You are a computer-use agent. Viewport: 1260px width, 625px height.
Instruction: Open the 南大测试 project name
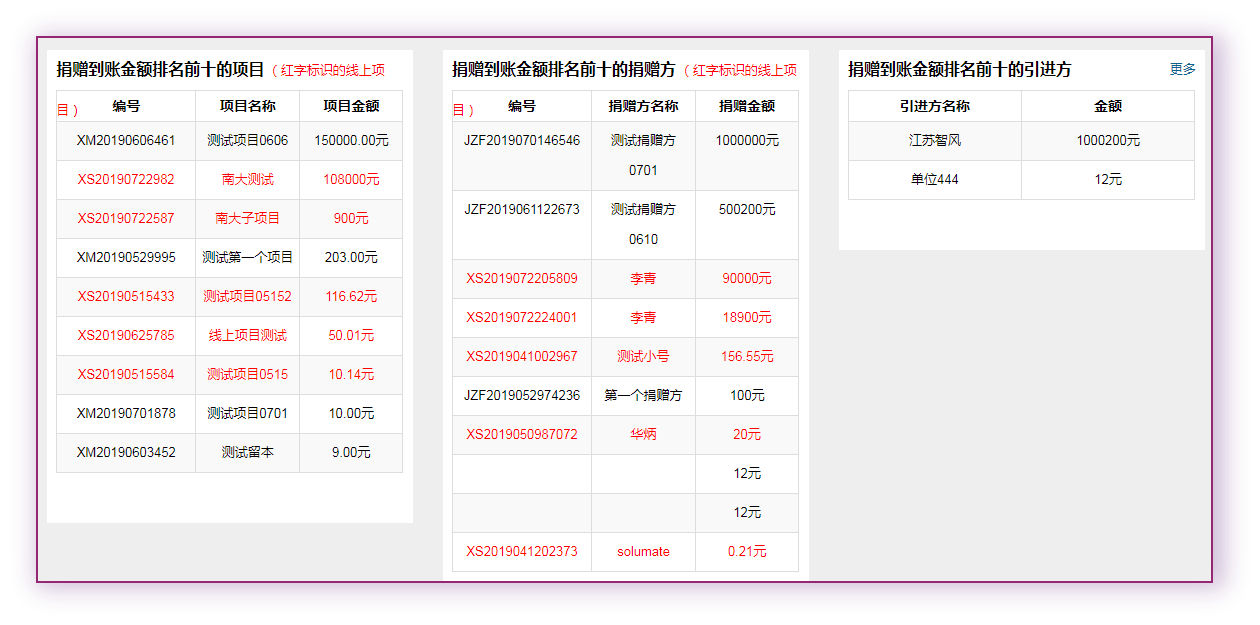(x=247, y=180)
